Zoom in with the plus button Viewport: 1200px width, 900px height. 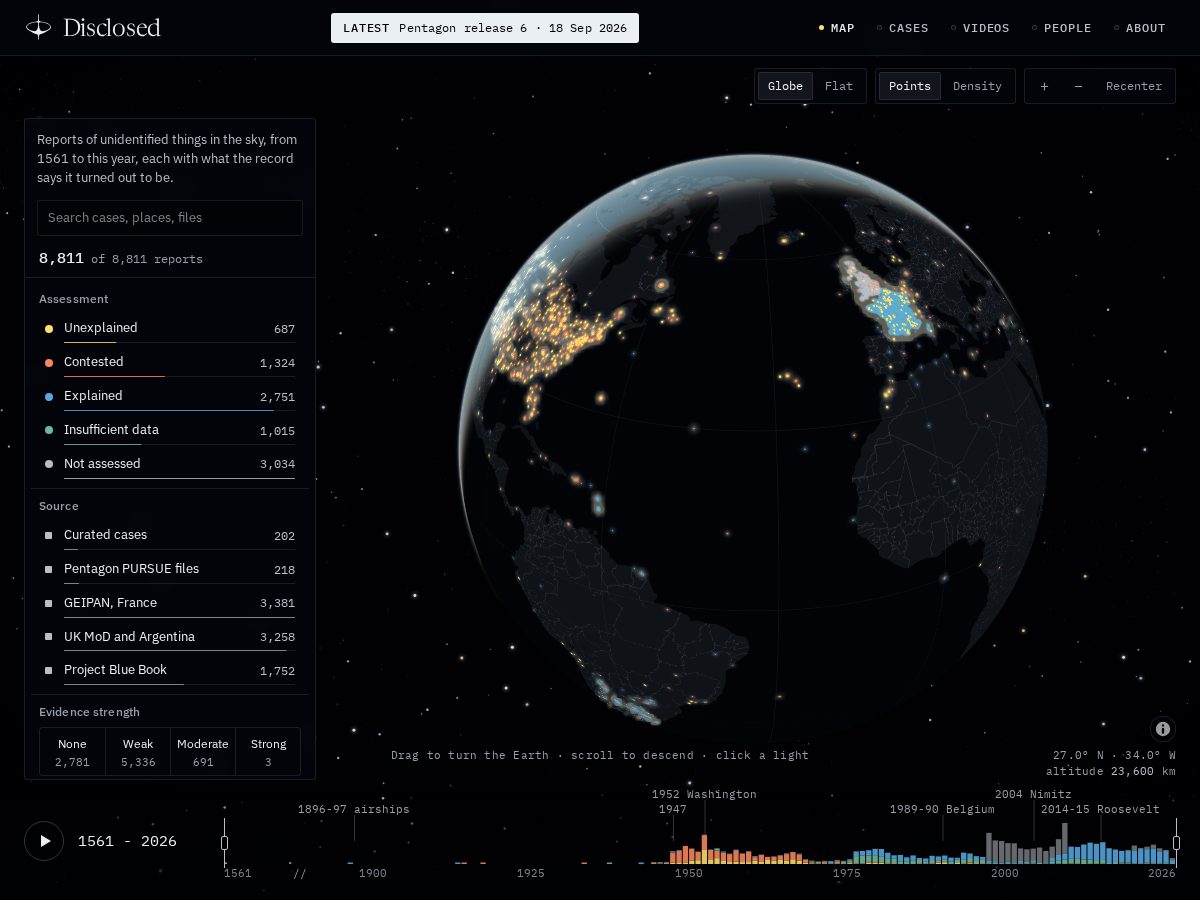1044,86
